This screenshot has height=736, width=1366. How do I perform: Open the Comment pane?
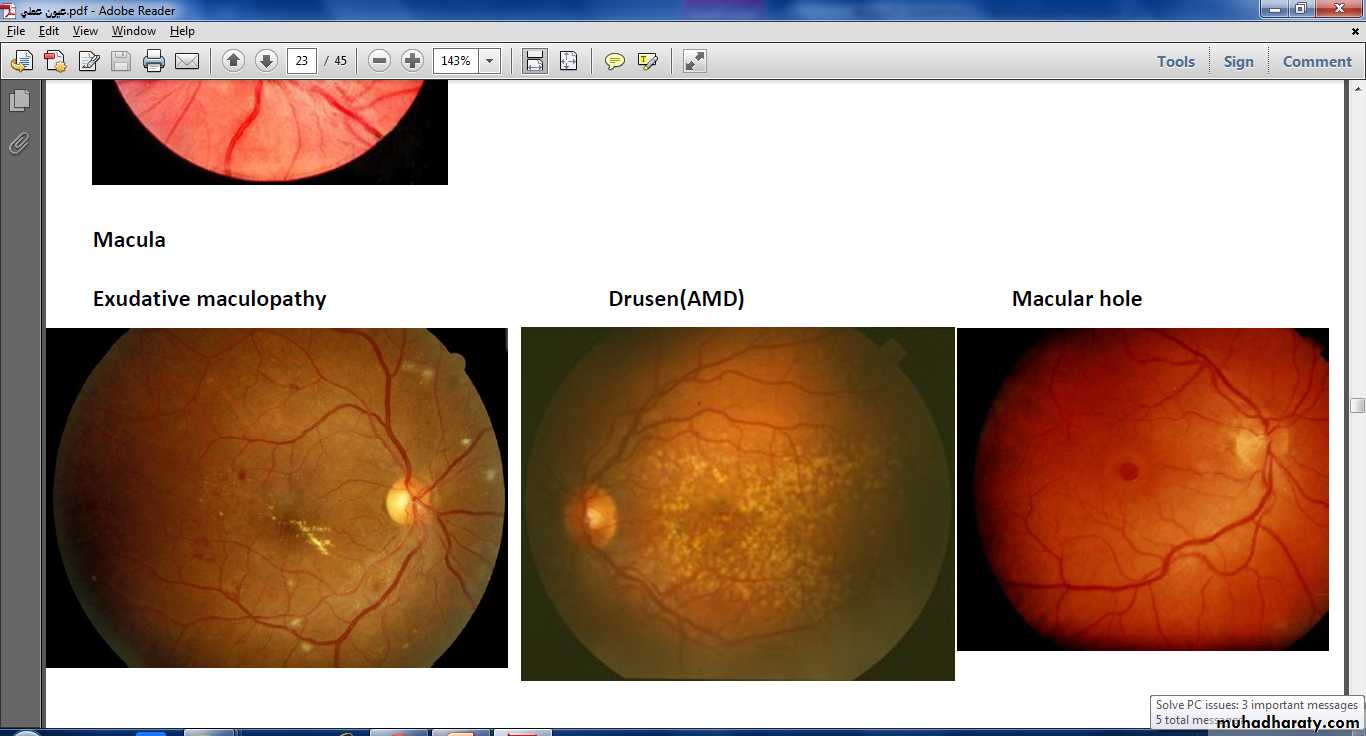click(1316, 61)
